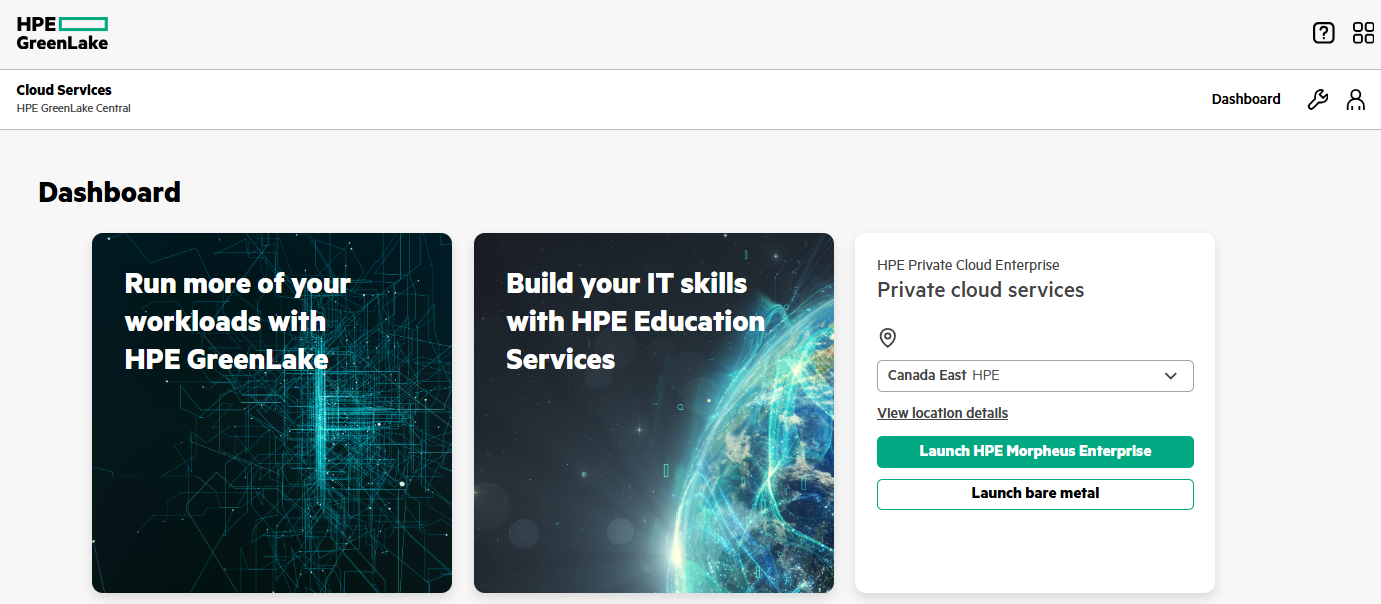Expand the location selector chevron
The image size is (1381, 604).
pos(1170,375)
